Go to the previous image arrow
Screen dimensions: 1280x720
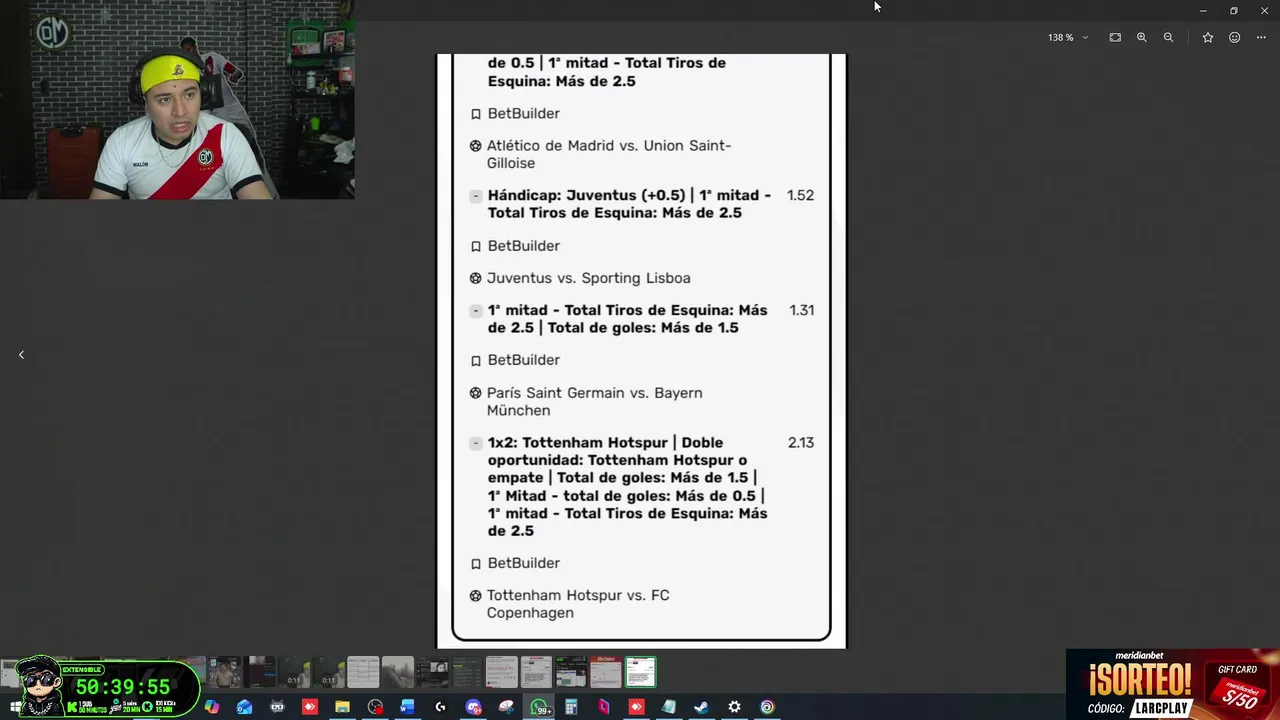[x=21, y=355]
